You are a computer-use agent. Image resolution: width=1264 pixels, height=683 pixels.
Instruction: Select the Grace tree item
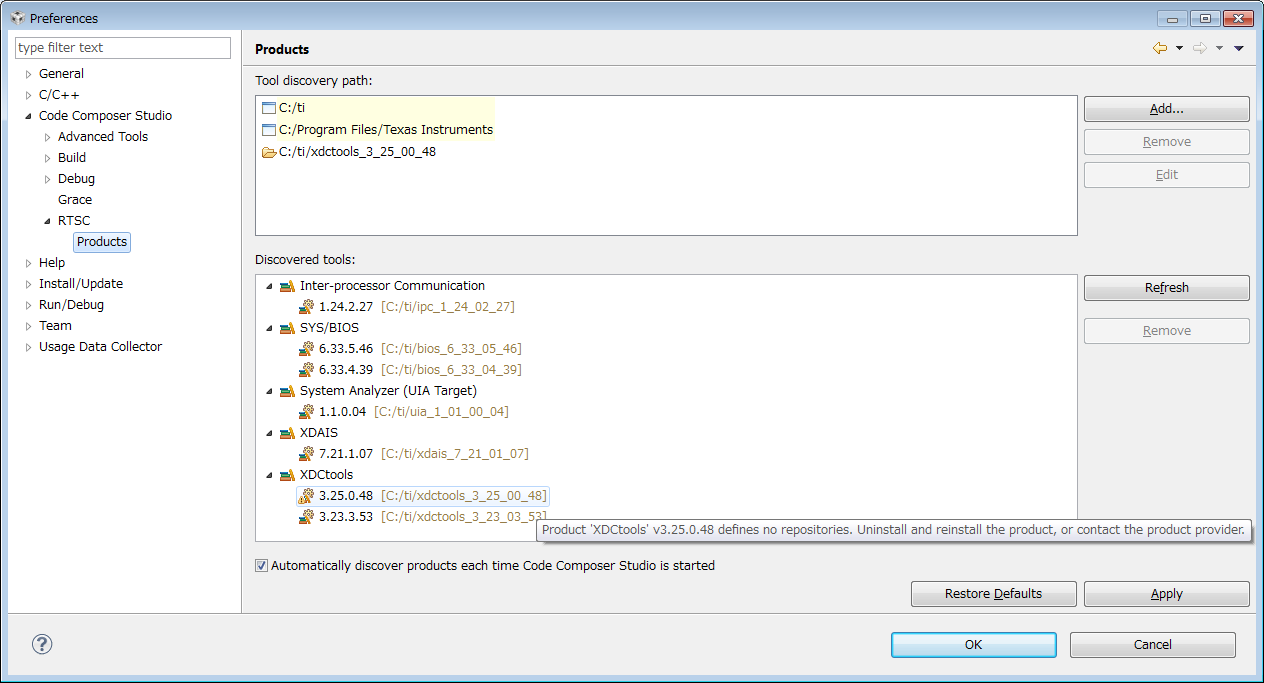75,200
